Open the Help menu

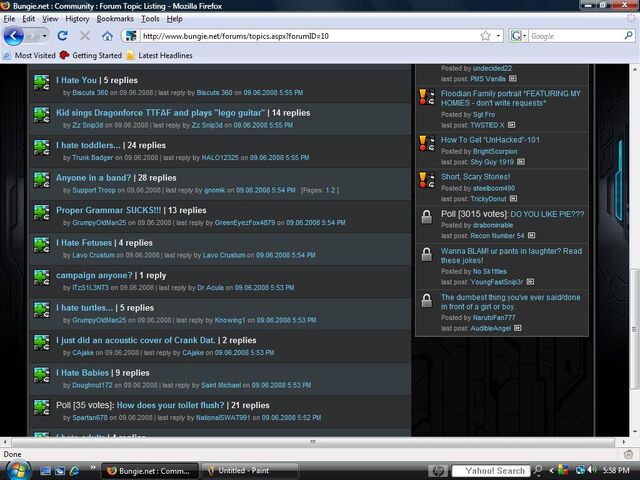coord(174,19)
